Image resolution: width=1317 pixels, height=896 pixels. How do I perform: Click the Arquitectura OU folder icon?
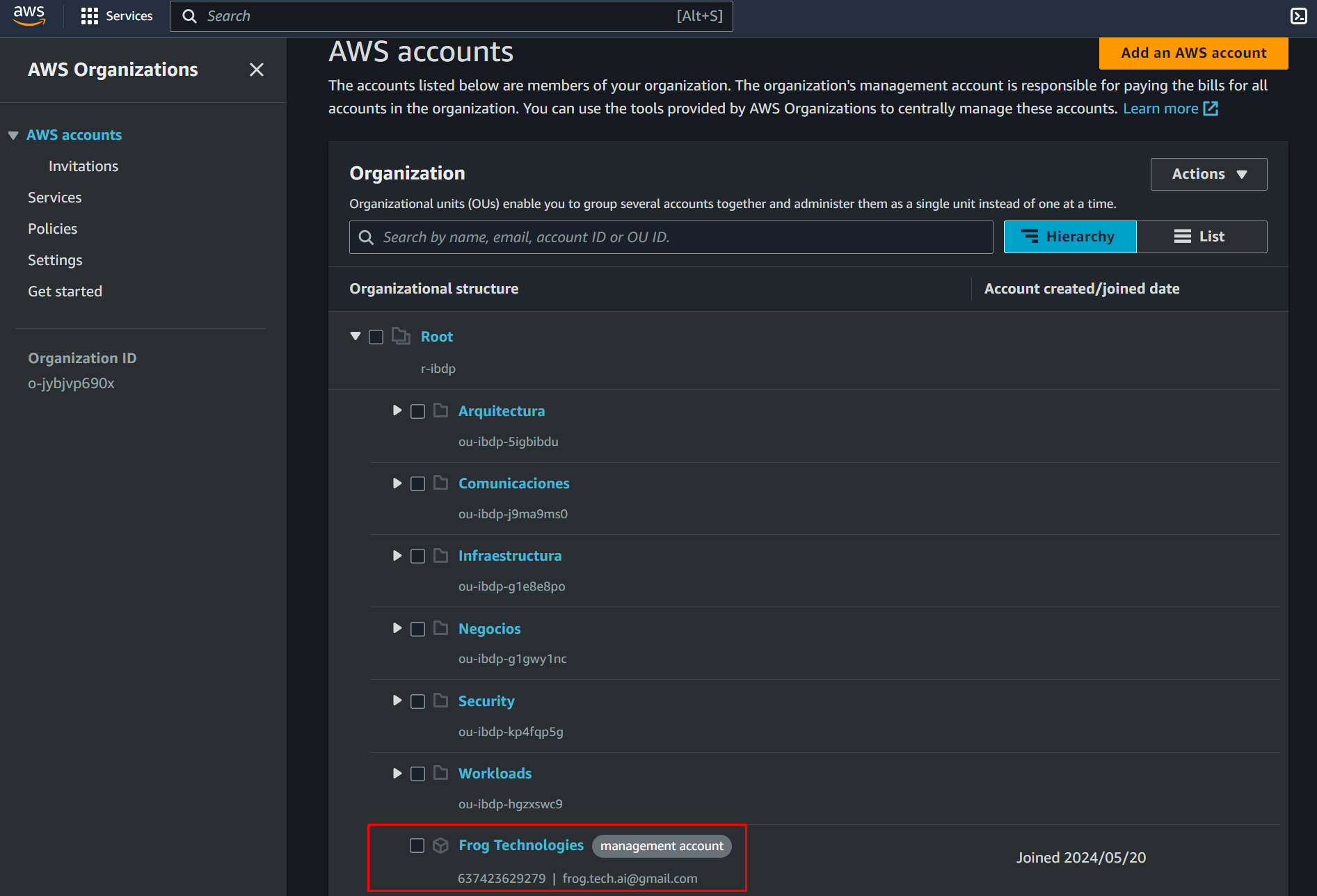(440, 410)
